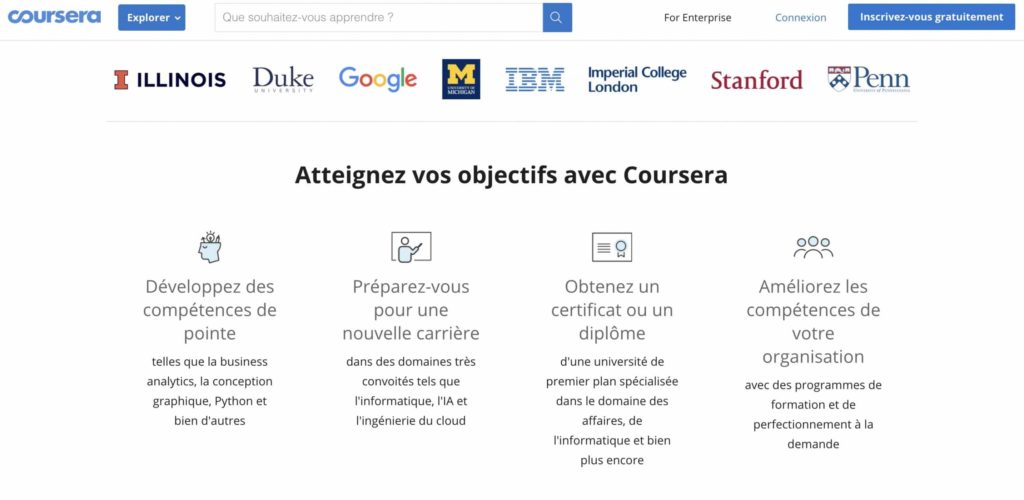Viewport: 1024px width, 500px height.
Task: Click the IBM logo
Action: coord(535,80)
